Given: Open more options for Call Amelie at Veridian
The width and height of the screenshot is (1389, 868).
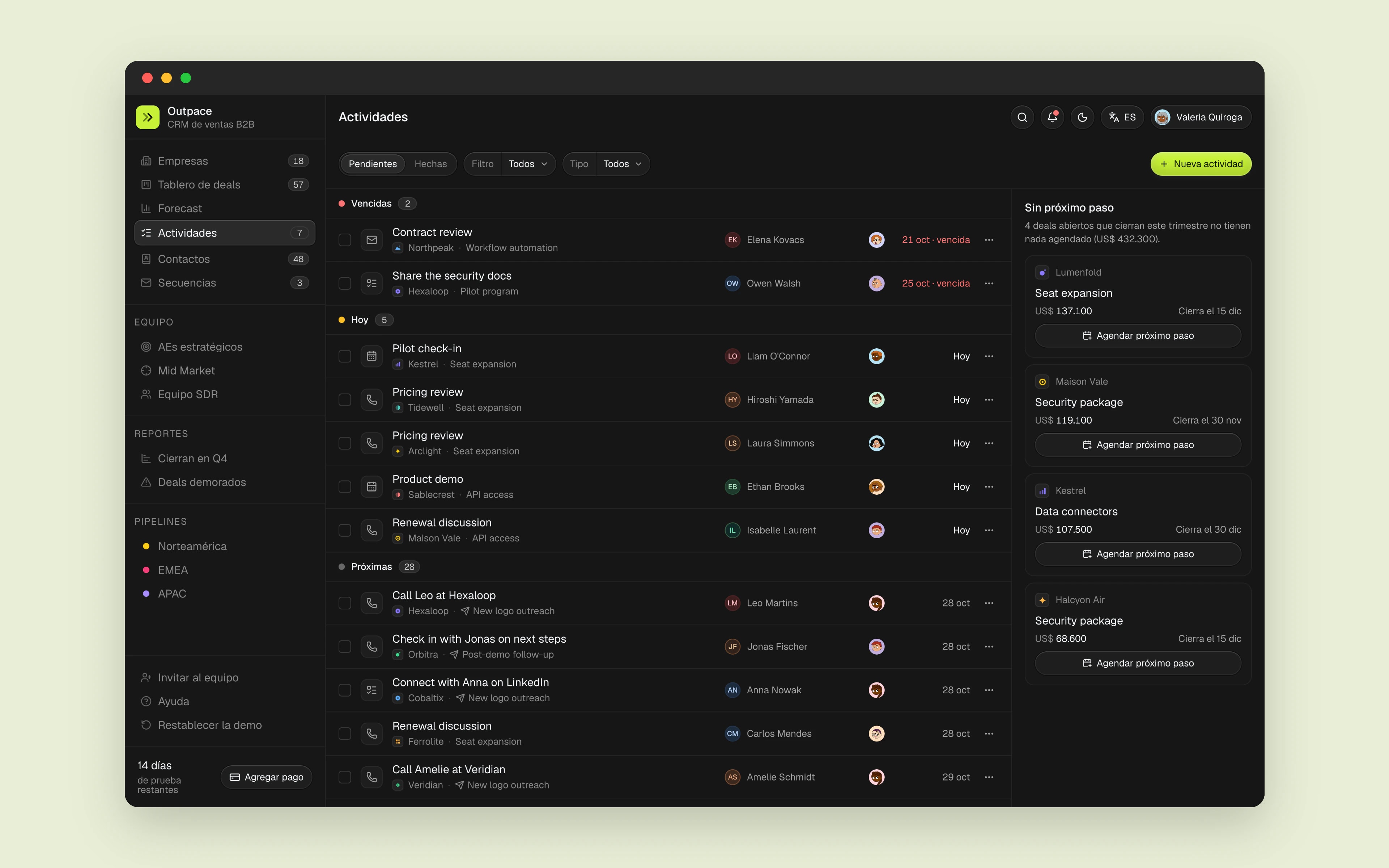Looking at the screenshot, I should (988, 777).
